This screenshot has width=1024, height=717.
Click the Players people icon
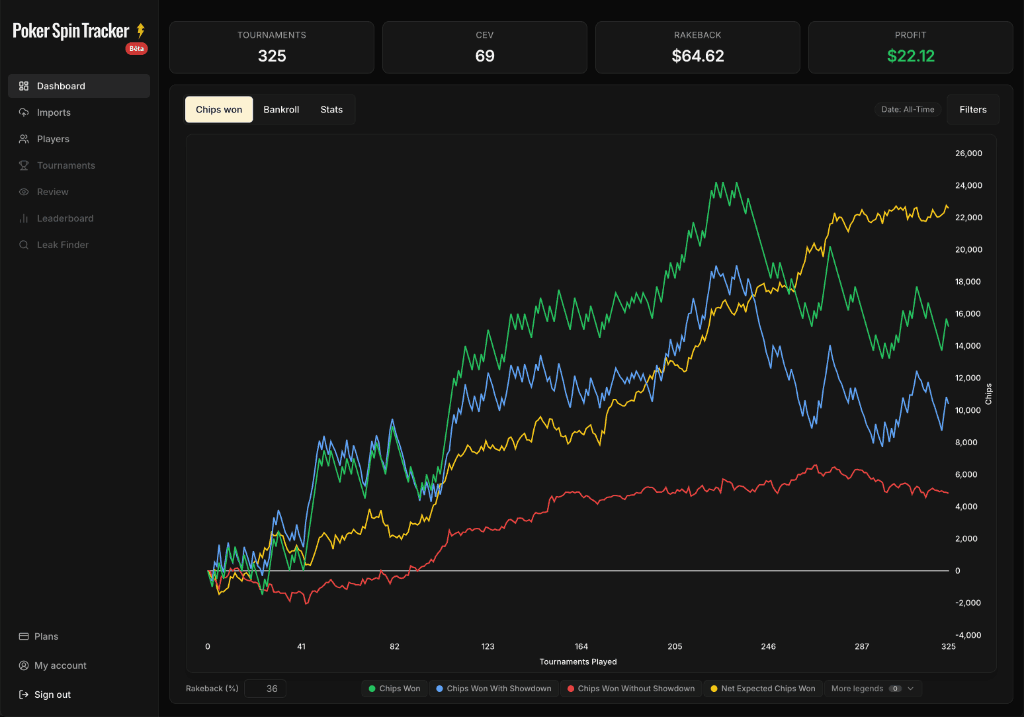pyautogui.click(x=24, y=138)
